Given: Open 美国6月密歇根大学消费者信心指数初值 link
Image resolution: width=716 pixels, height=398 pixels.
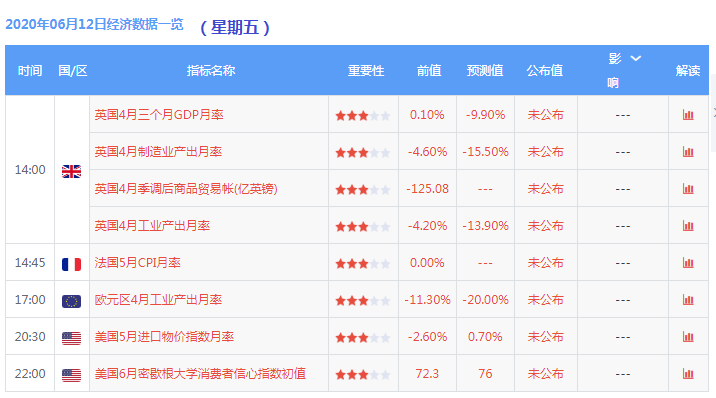Looking at the screenshot, I should point(200,374).
